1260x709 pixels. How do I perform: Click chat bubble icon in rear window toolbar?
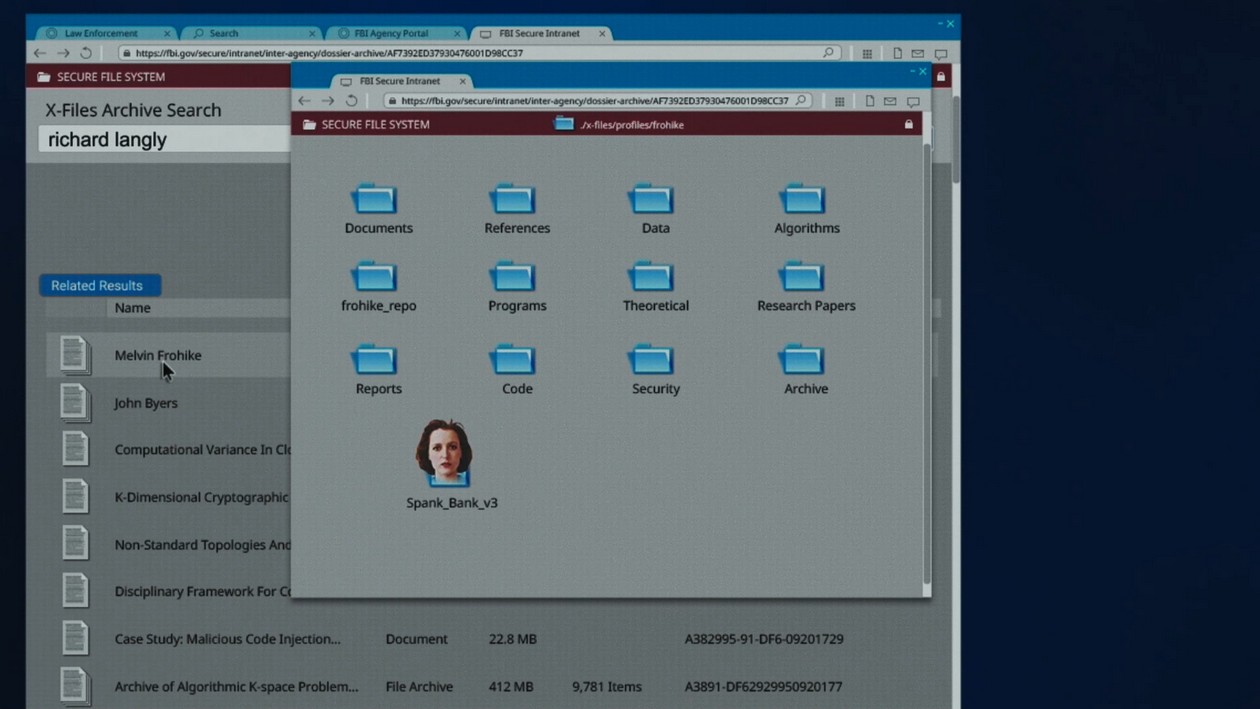pyautogui.click(x=941, y=54)
